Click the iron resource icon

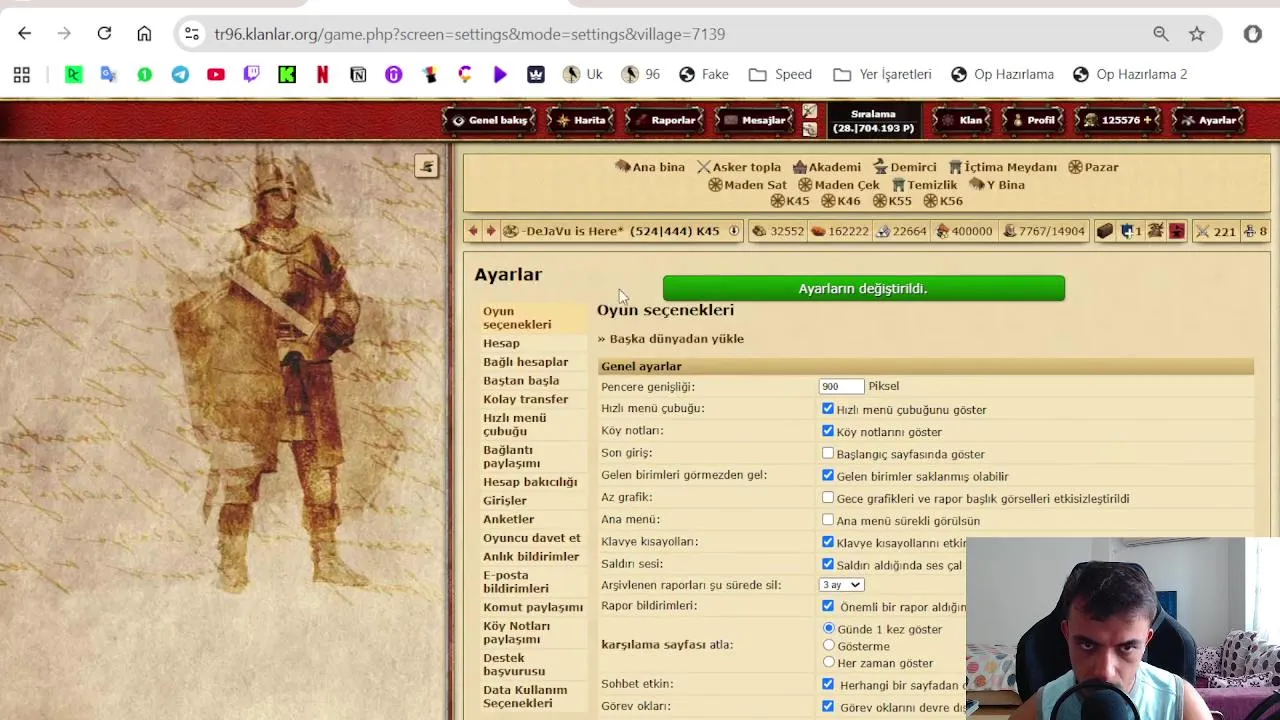point(883,231)
